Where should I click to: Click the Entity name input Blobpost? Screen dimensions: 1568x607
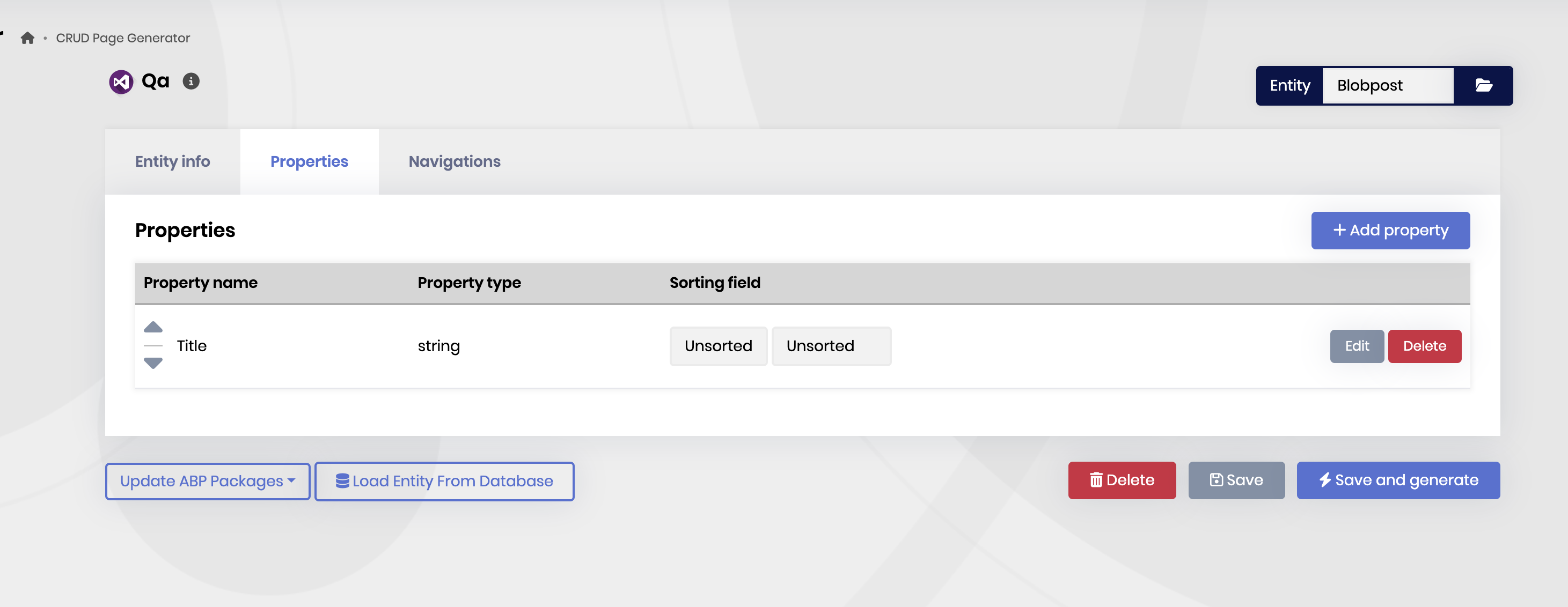click(1387, 86)
